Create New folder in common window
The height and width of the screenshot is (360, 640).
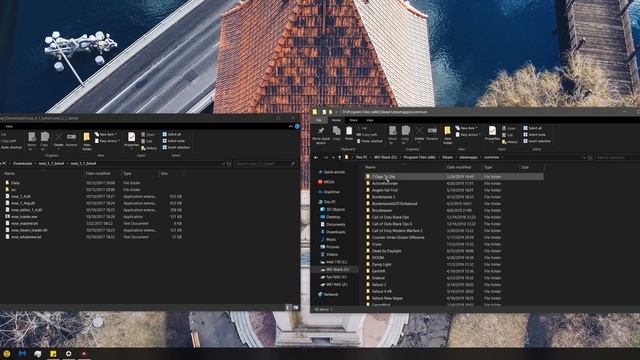pos(447,135)
